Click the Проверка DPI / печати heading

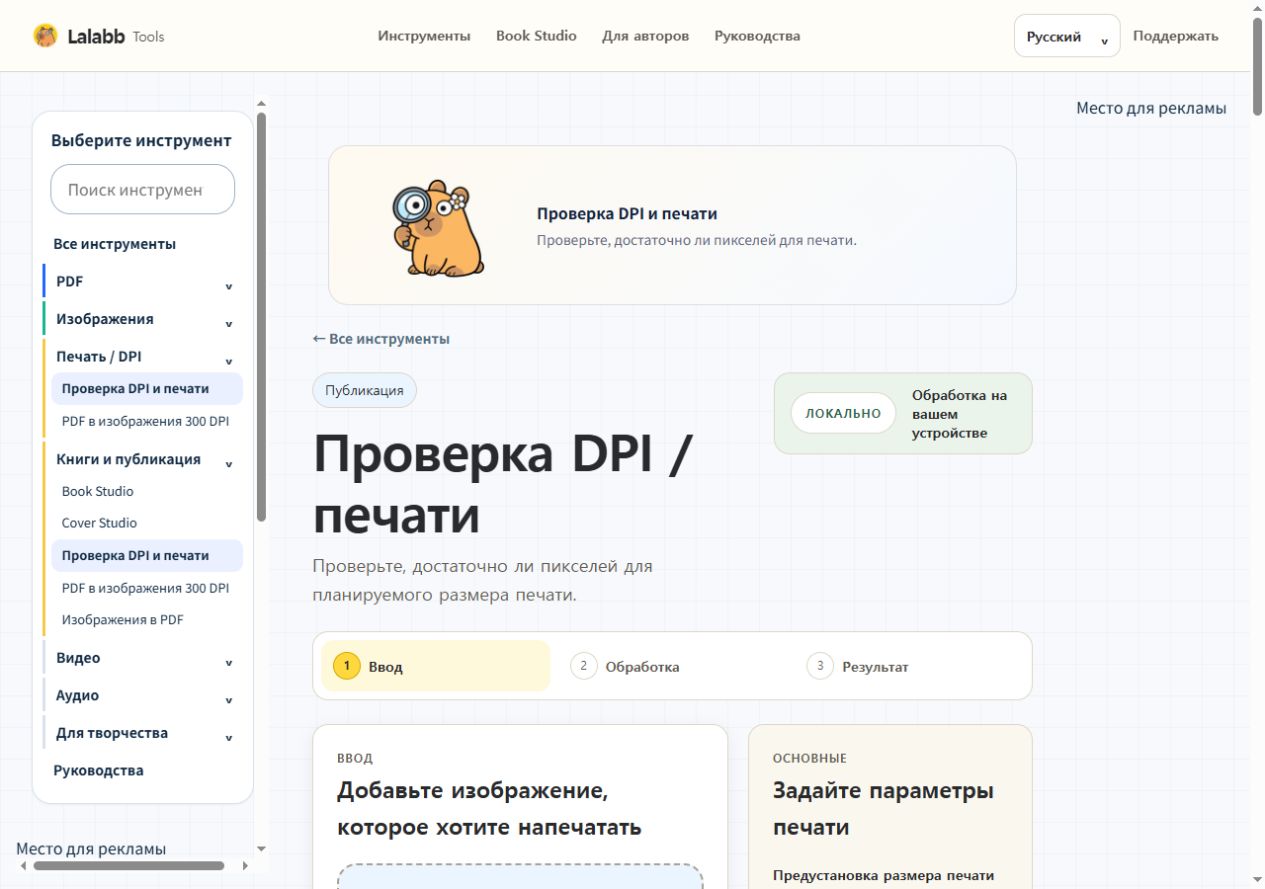coord(502,485)
